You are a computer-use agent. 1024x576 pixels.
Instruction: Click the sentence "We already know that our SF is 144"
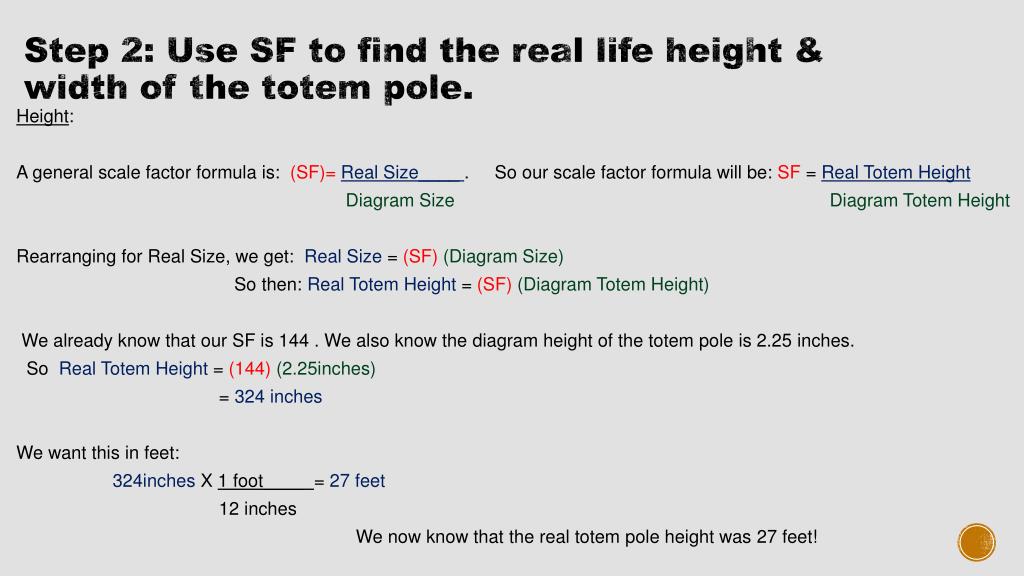[x=165, y=341]
